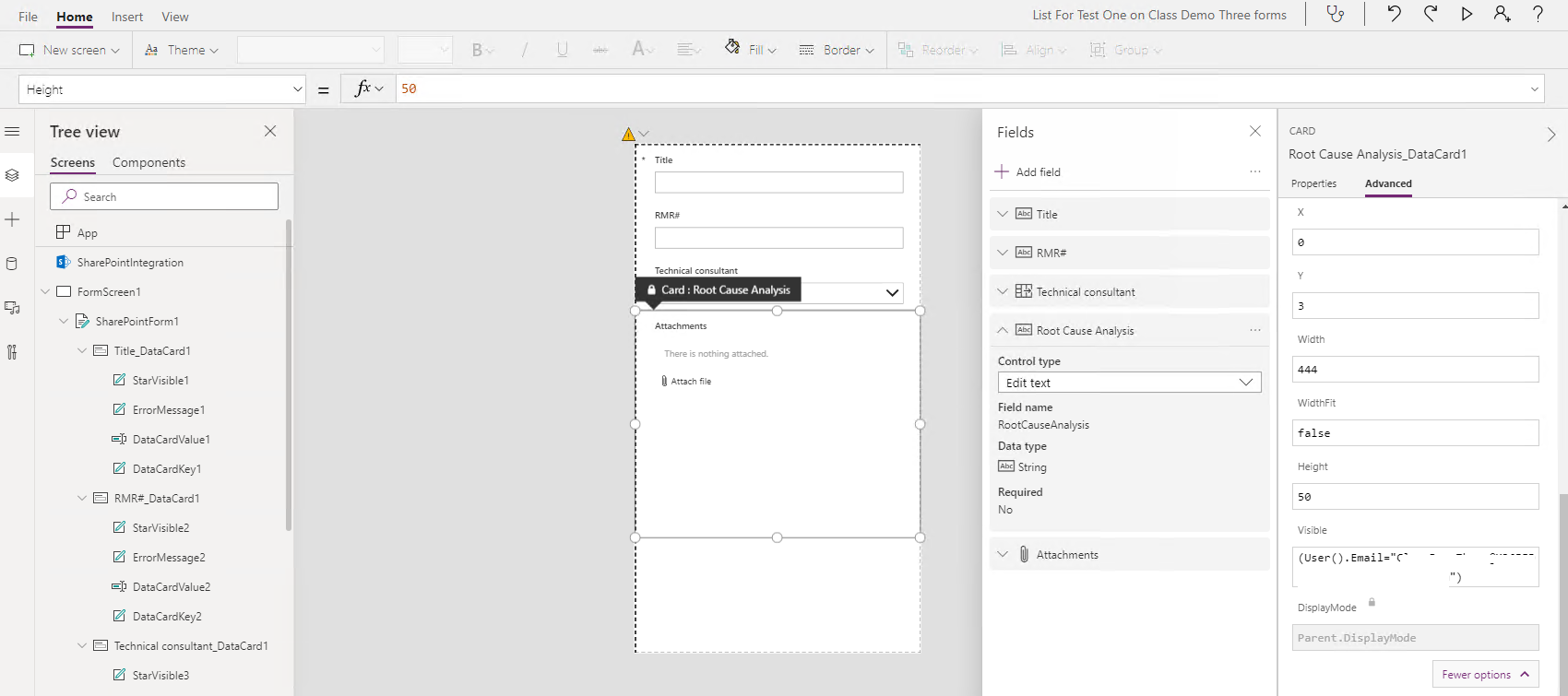Screen dimensions: 1568x696
Task: Click the Width value field showing 444
Action: [x=1415, y=369]
